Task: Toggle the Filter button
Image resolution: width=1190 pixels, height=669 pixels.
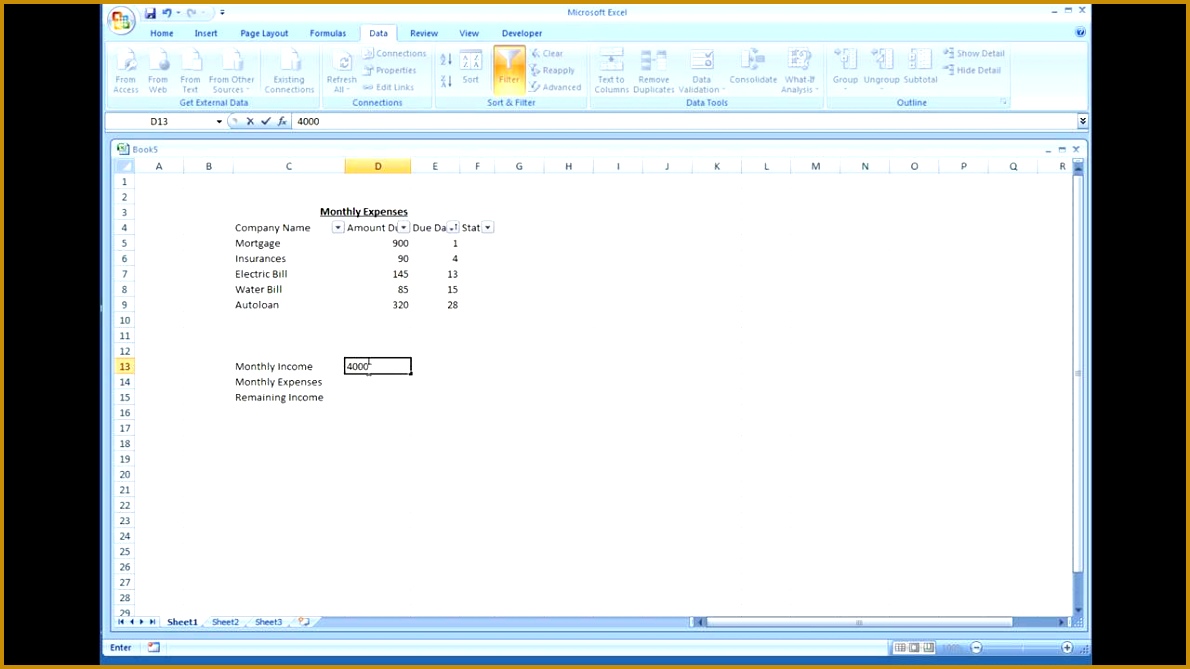Action: [x=508, y=69]
